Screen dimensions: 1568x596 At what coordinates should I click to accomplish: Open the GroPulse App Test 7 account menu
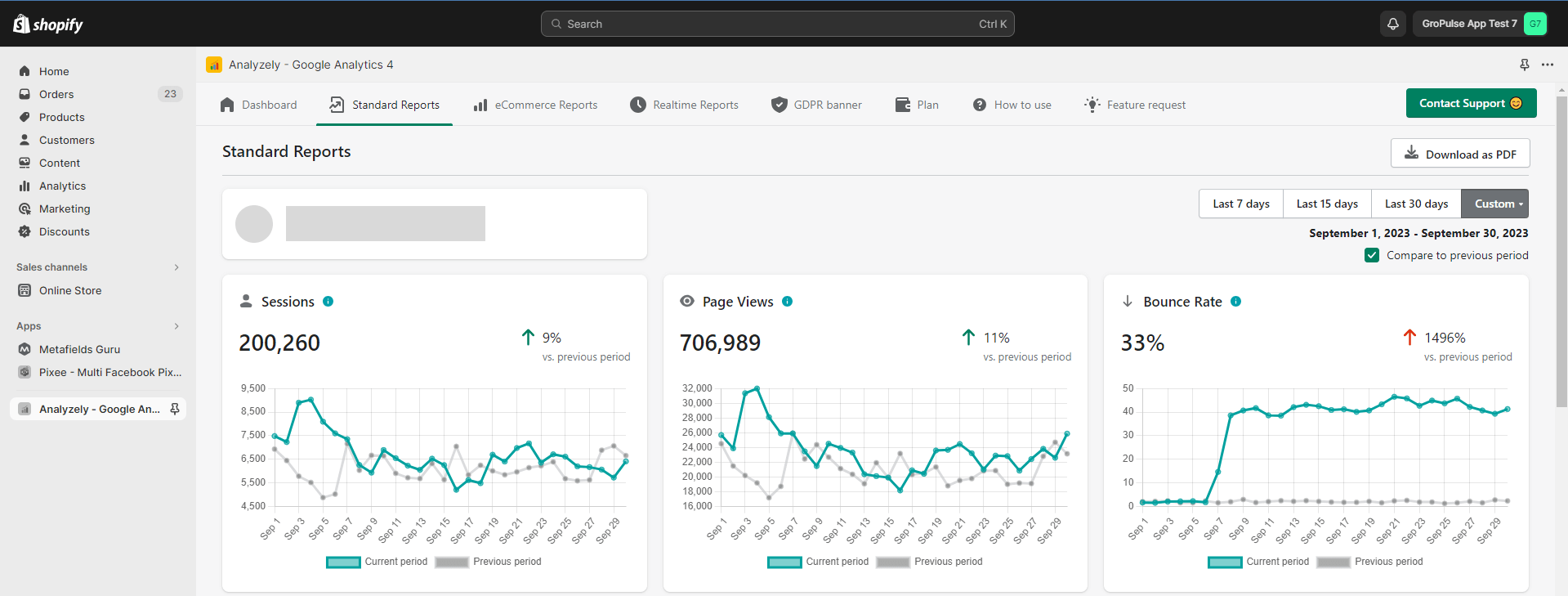click(1480, 24)
